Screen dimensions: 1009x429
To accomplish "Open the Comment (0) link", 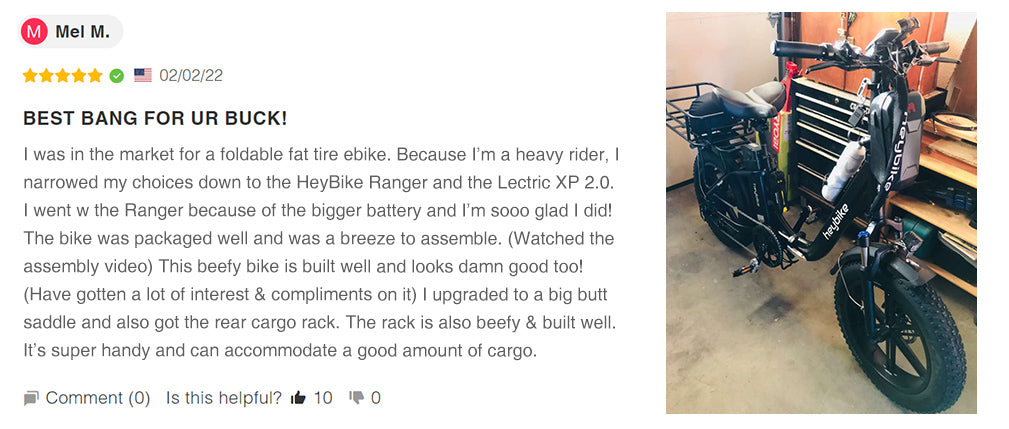I will (x=97, y=398).
